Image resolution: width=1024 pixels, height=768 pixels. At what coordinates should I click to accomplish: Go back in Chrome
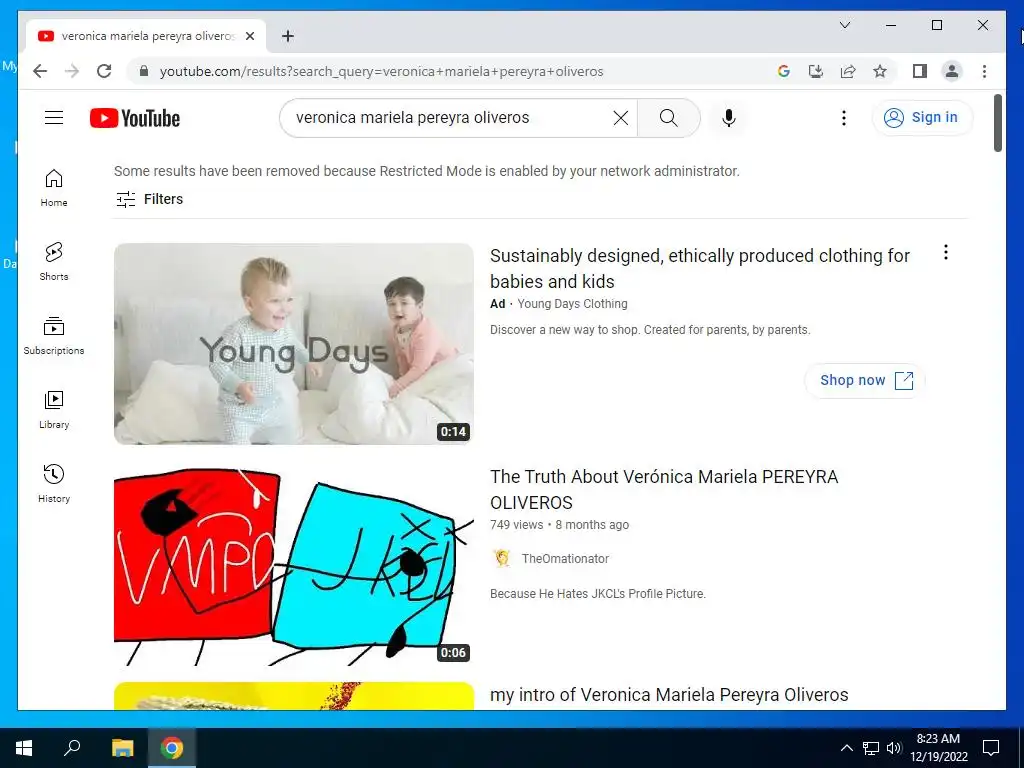40,71
